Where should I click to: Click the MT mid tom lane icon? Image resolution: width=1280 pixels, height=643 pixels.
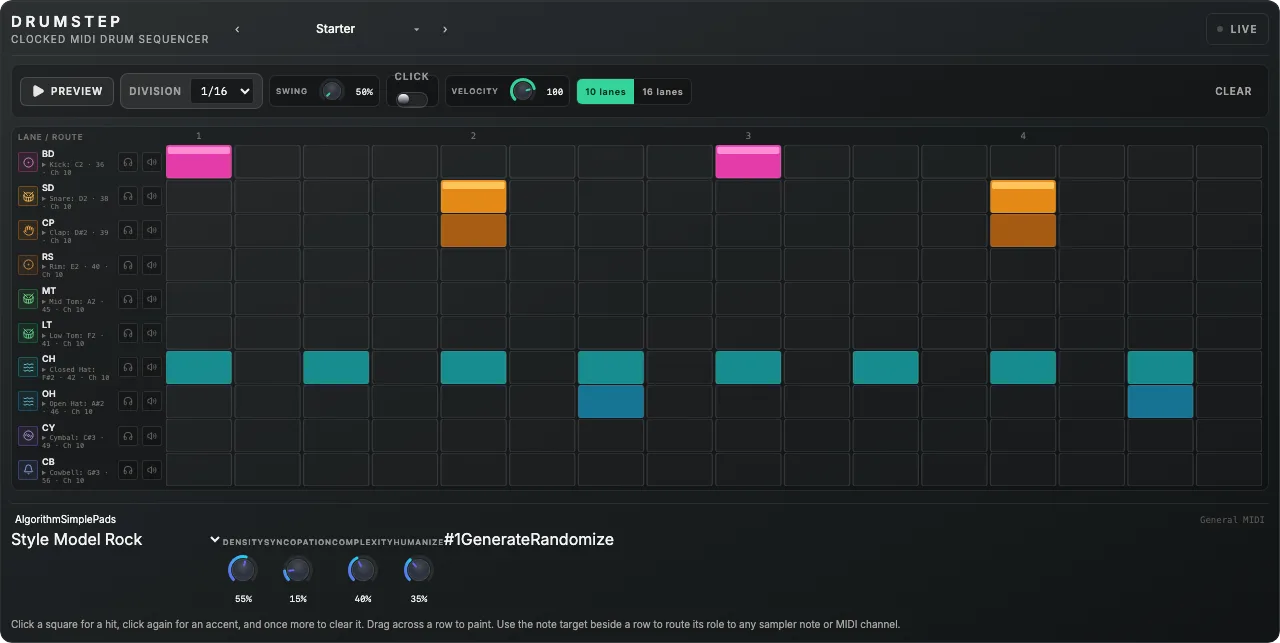pos(28,298)
